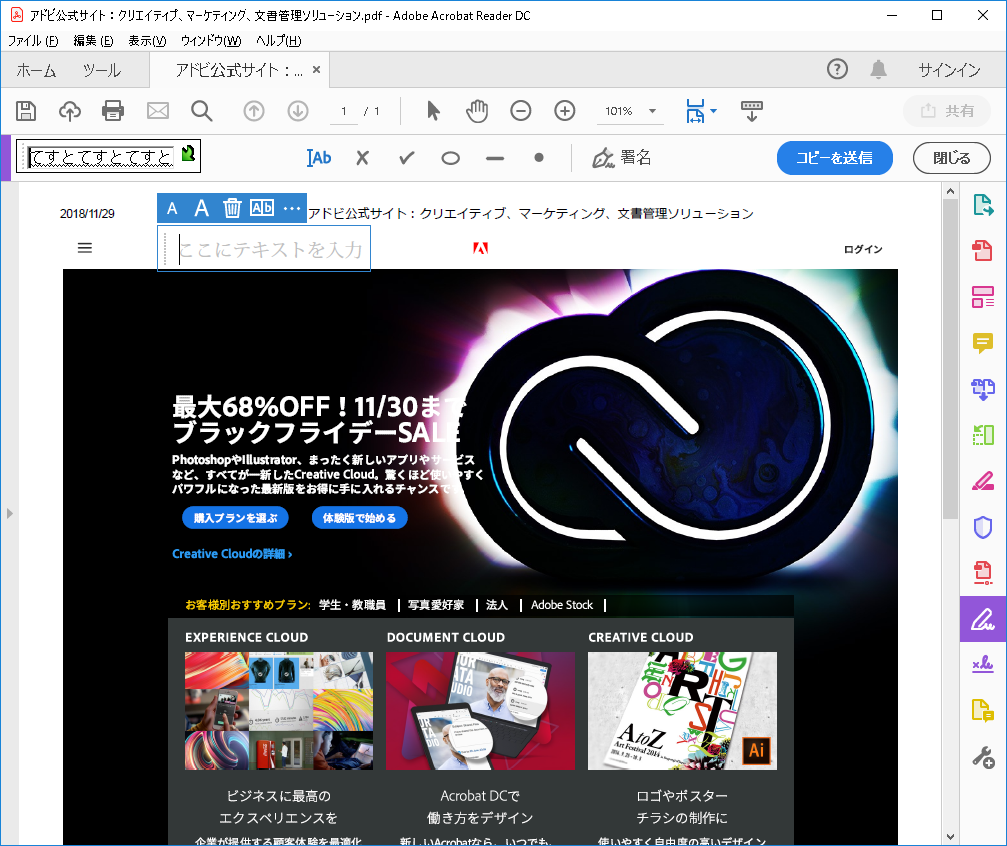Expand the left navigation pane arrow
Screen dimensions: 1007x846
point(9,513)
